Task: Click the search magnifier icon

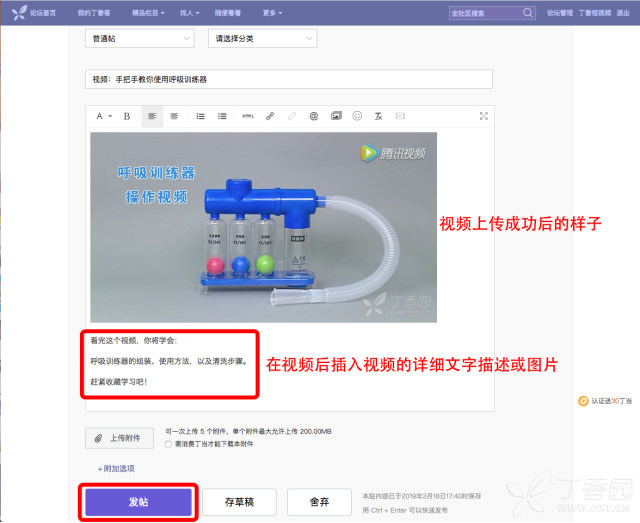Action: [528, 13]
